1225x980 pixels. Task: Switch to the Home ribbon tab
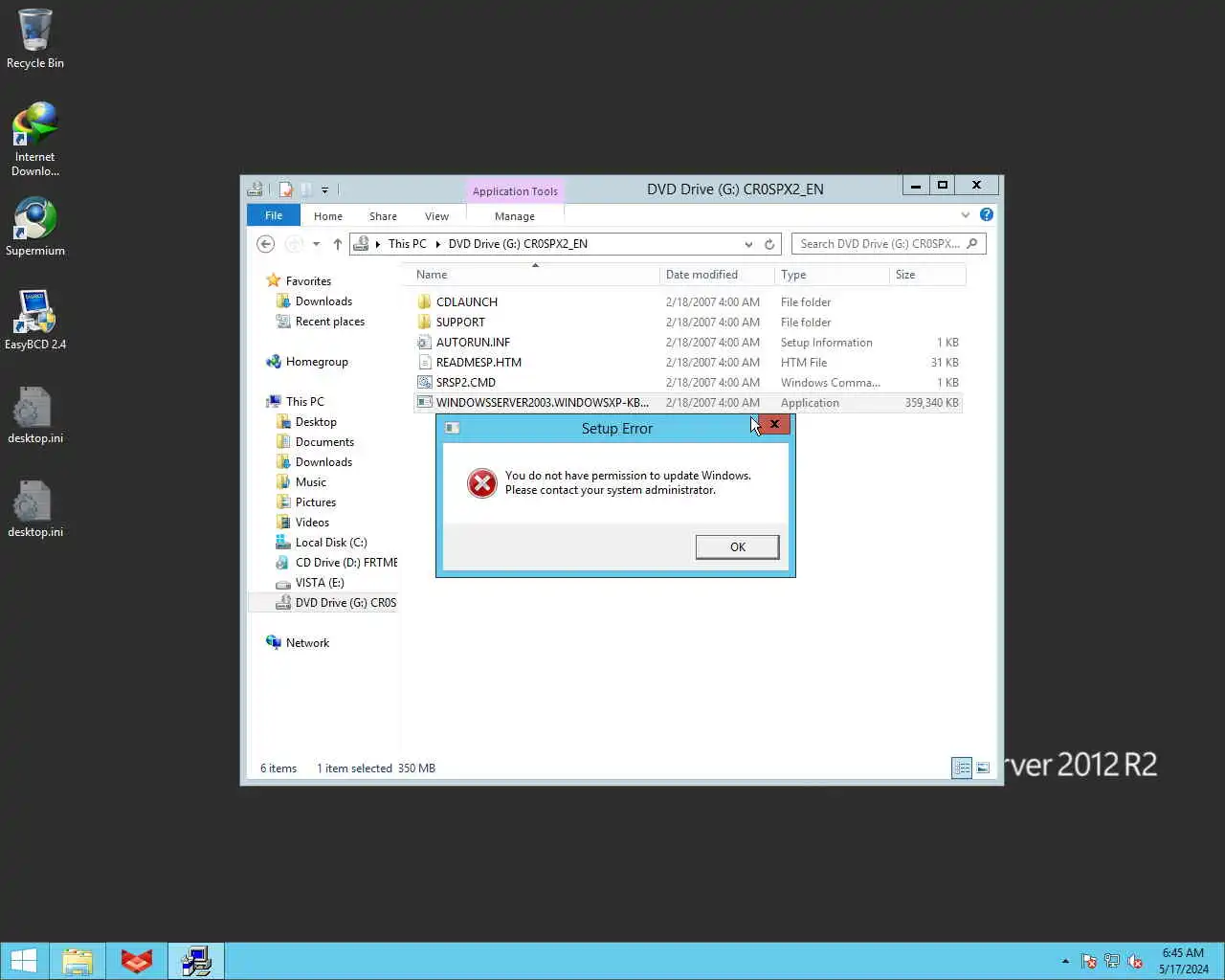click(328, 216)
